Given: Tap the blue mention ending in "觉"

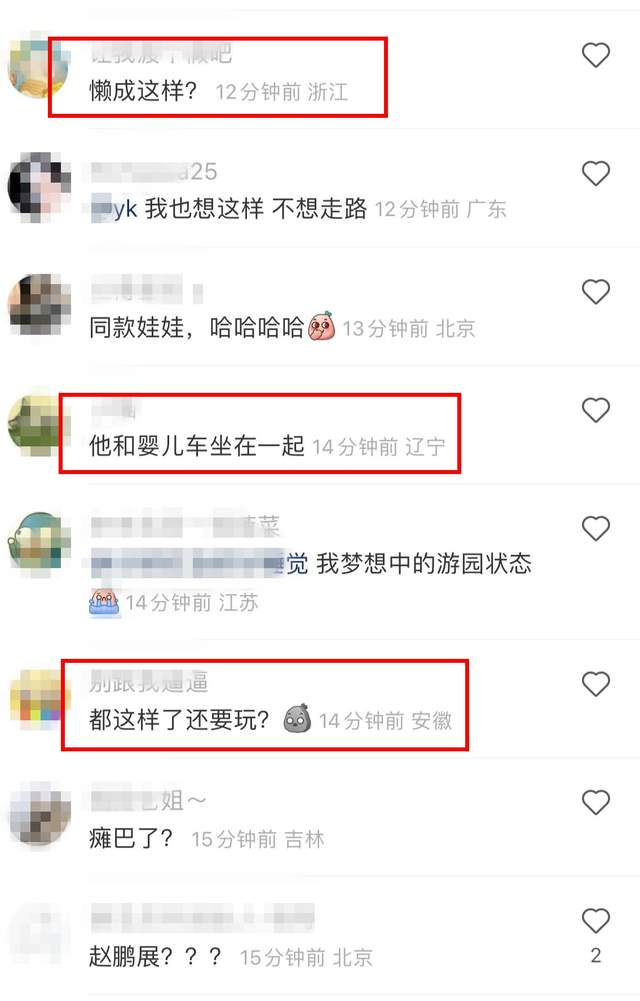Looking at the screenshot, I should coord(199,563).
